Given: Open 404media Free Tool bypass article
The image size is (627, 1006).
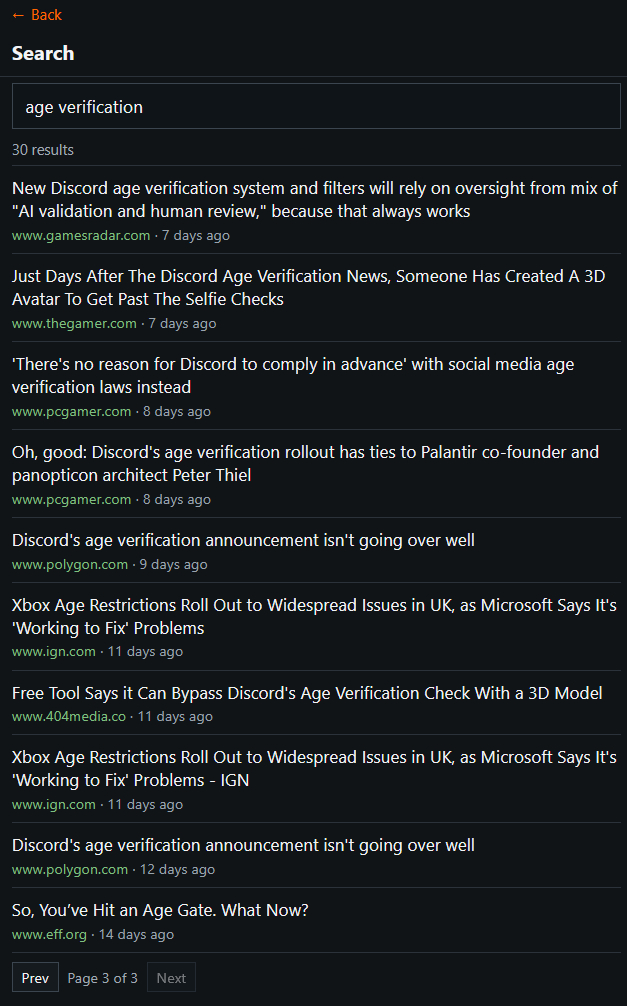Looking at the screenshot, I should coord(307,694).
